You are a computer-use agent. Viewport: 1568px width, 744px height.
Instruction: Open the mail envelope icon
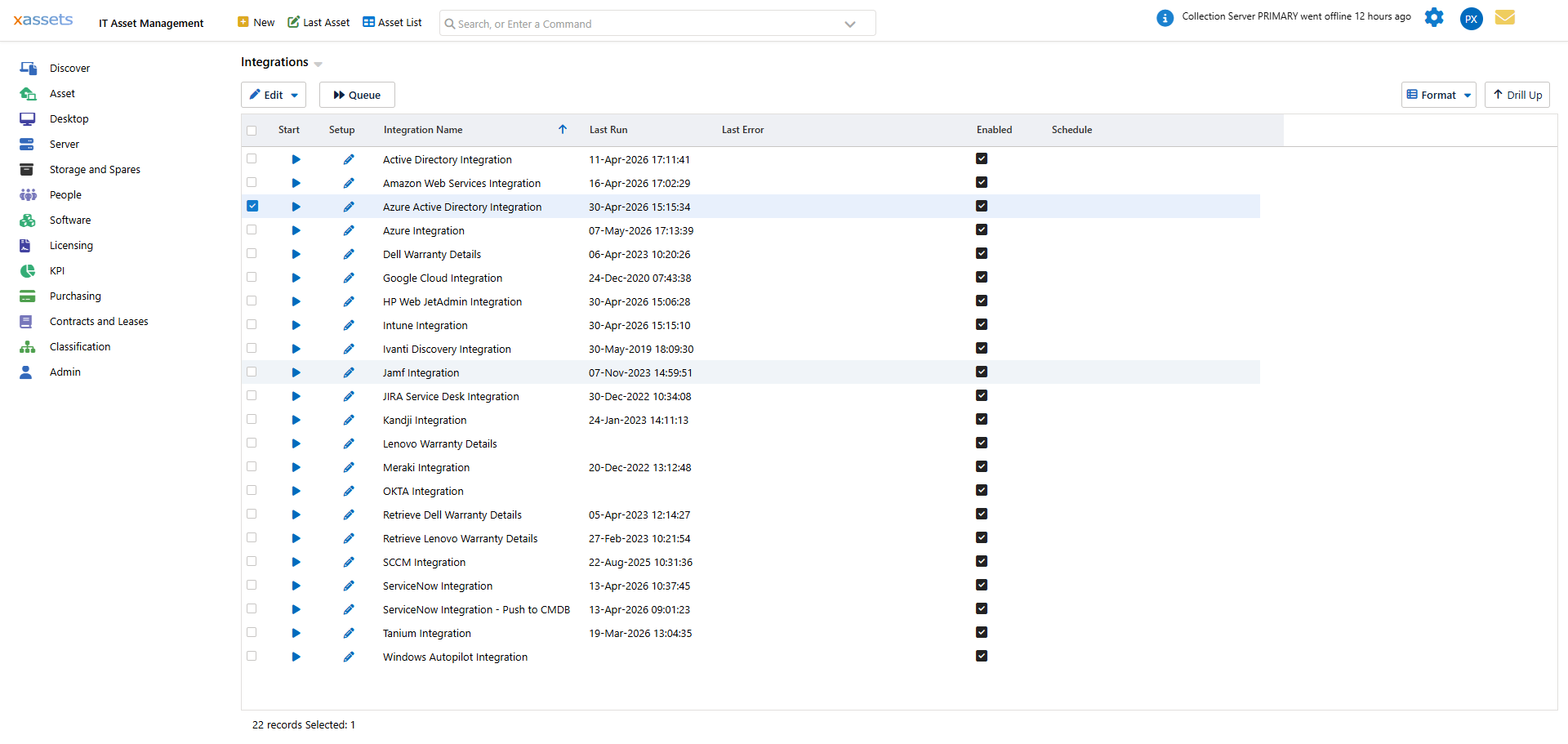point(1505,17)
